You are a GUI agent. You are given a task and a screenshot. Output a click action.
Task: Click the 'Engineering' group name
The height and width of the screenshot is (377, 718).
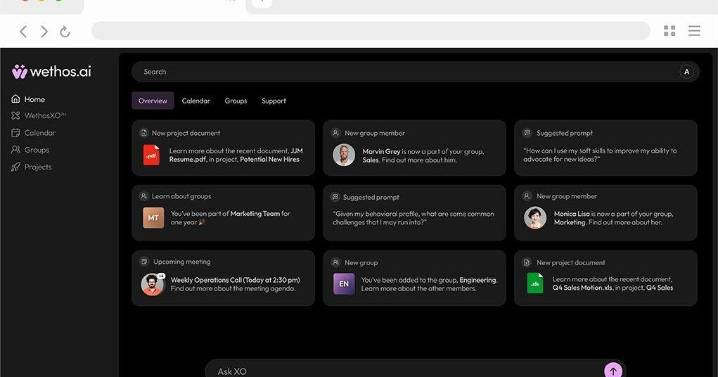tap(478, 279)
